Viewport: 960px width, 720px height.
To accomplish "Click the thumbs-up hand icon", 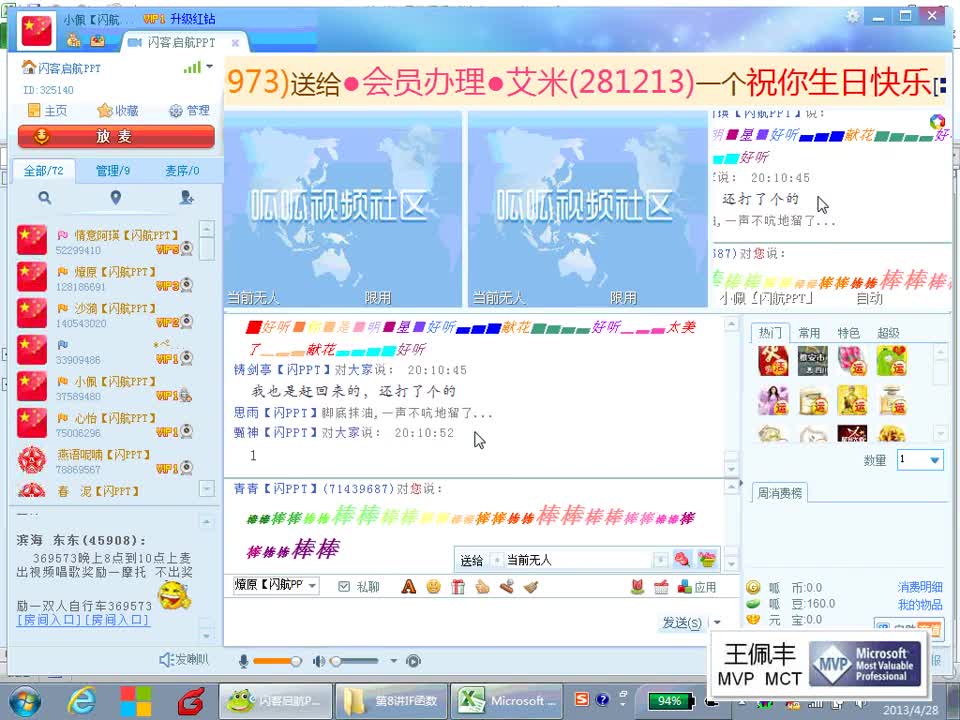I will (482, 587).
